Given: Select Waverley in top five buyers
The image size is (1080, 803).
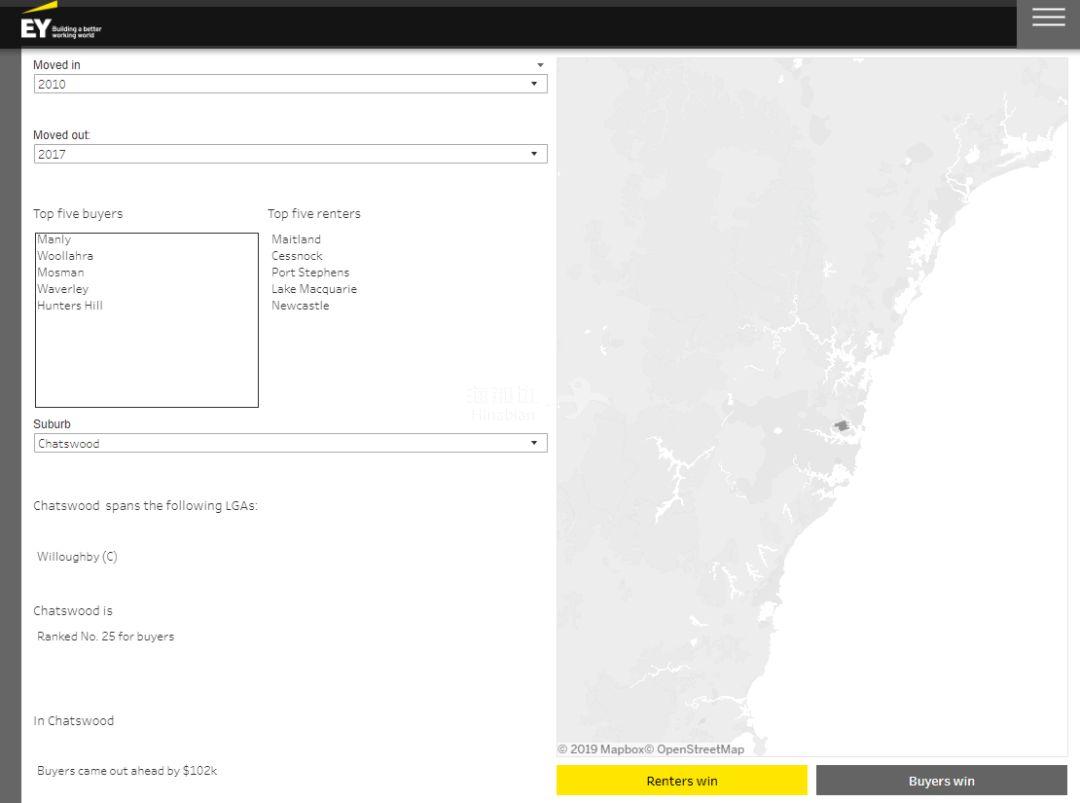Looking at the screenshot, I should 63,289.
